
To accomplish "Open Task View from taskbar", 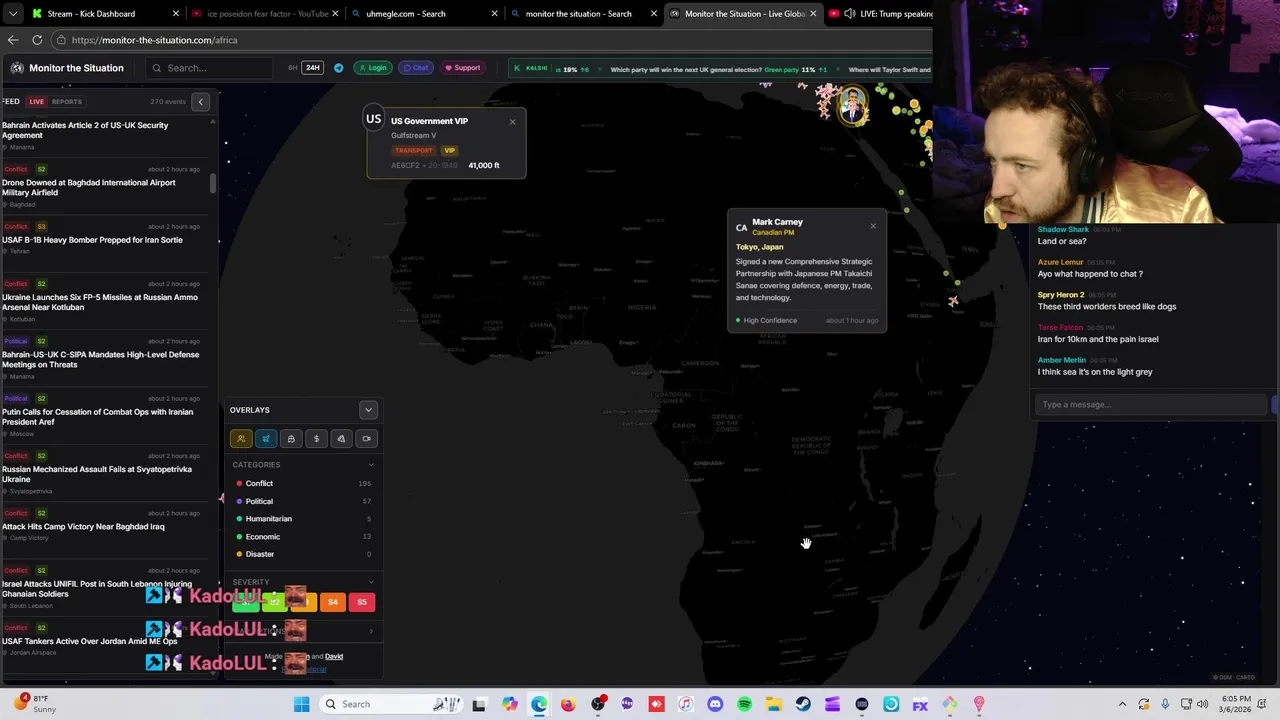I will [x=479, y=704].
